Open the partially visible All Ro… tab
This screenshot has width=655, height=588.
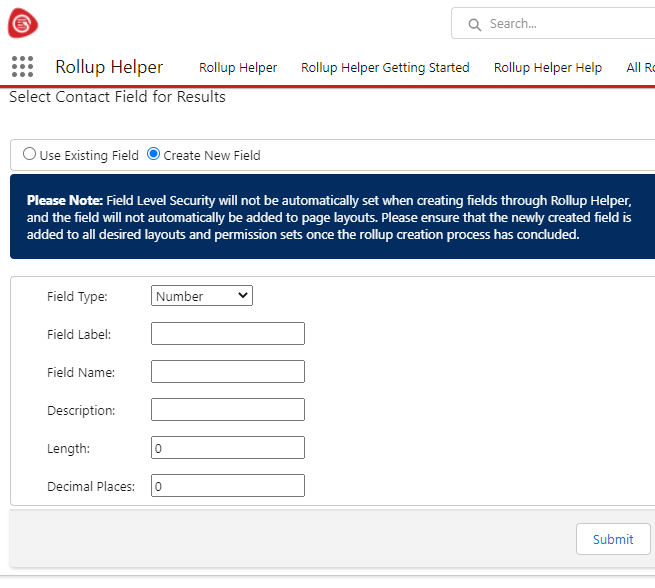coord(640,68)
